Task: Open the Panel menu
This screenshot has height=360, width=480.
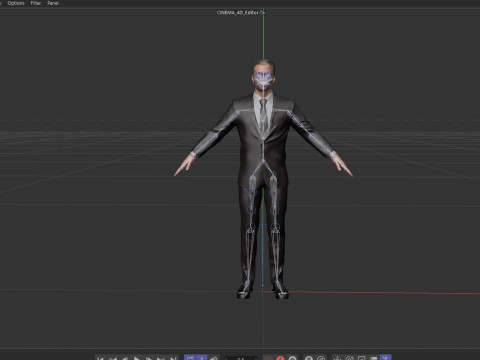Action: [53, 3]
